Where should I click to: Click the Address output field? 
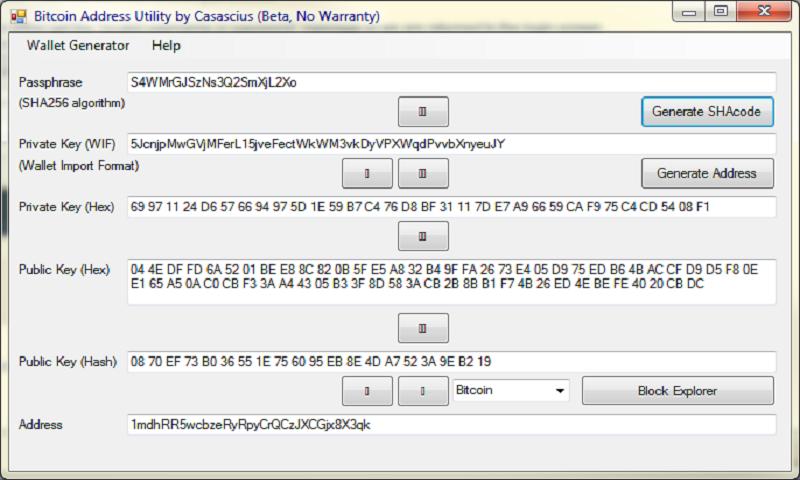[452, 424]
